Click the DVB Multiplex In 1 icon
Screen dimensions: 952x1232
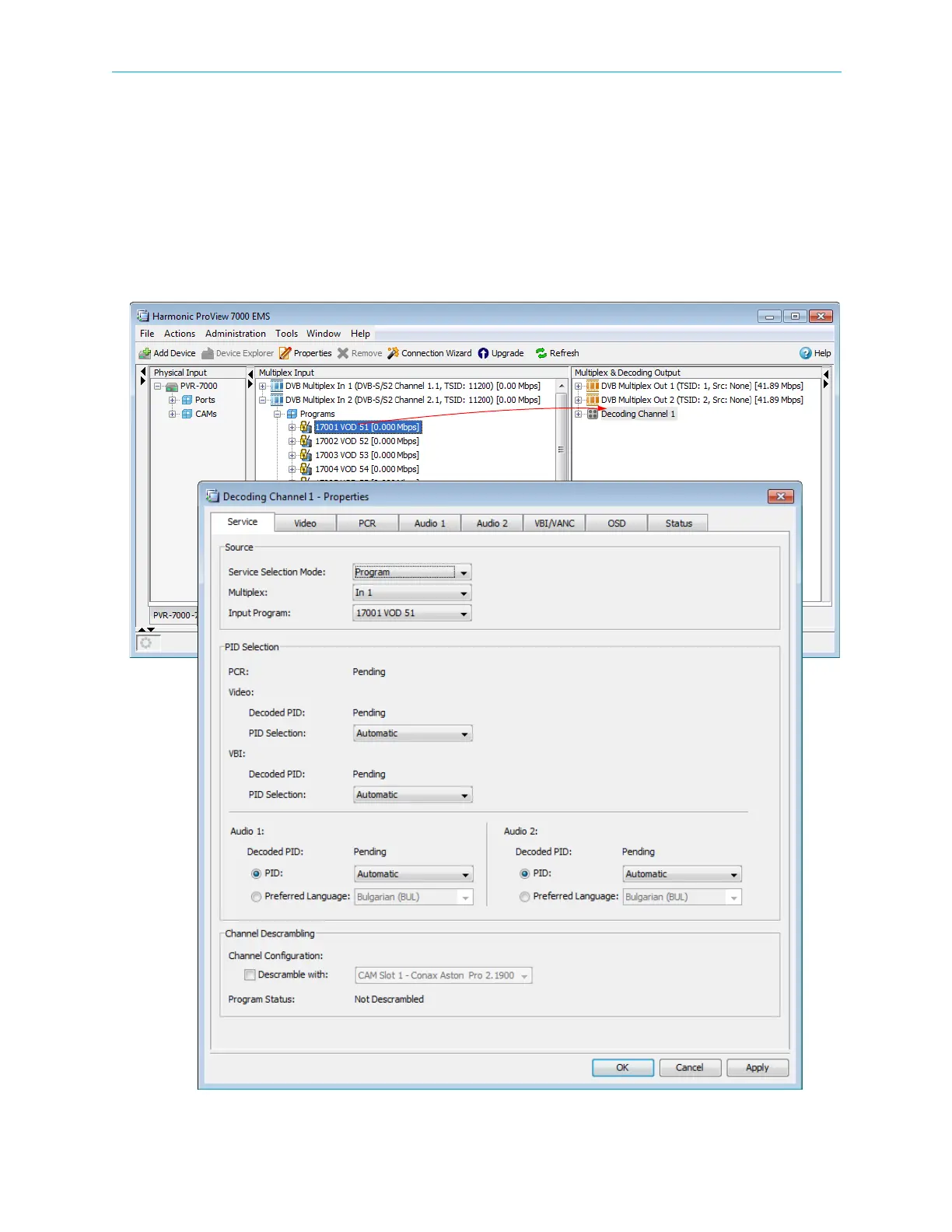[277, 387]
